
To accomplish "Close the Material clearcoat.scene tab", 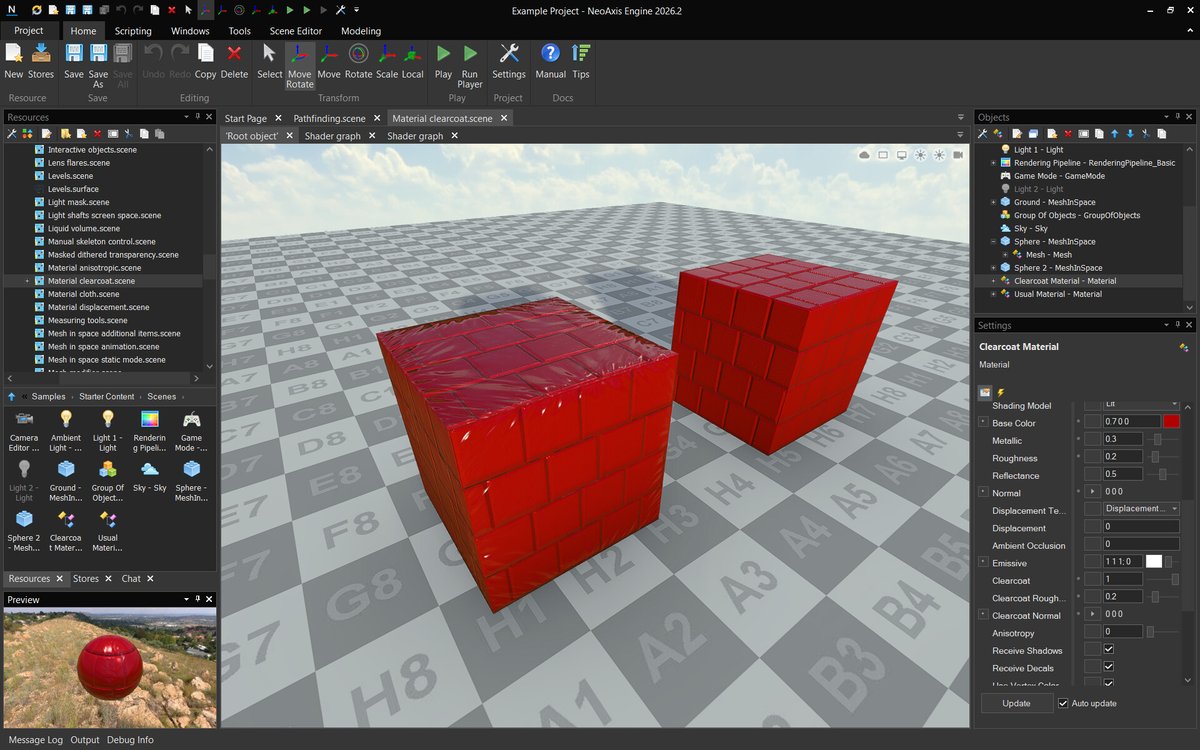I will tap(504, 118).
